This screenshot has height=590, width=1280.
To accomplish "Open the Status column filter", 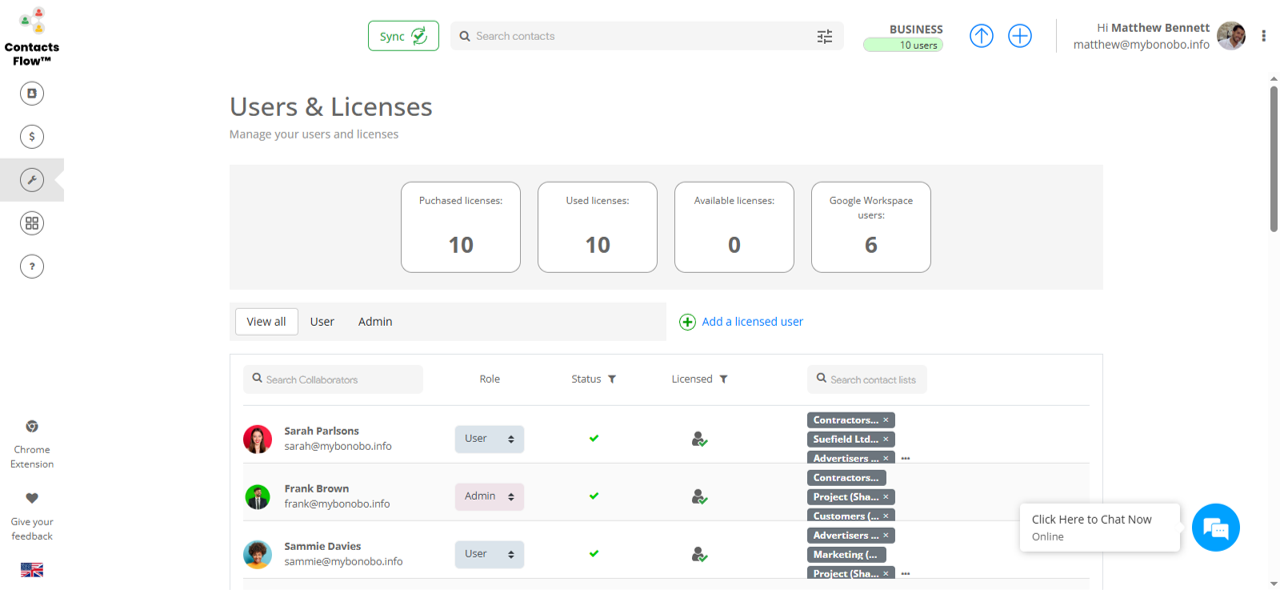I will (612, 379).
